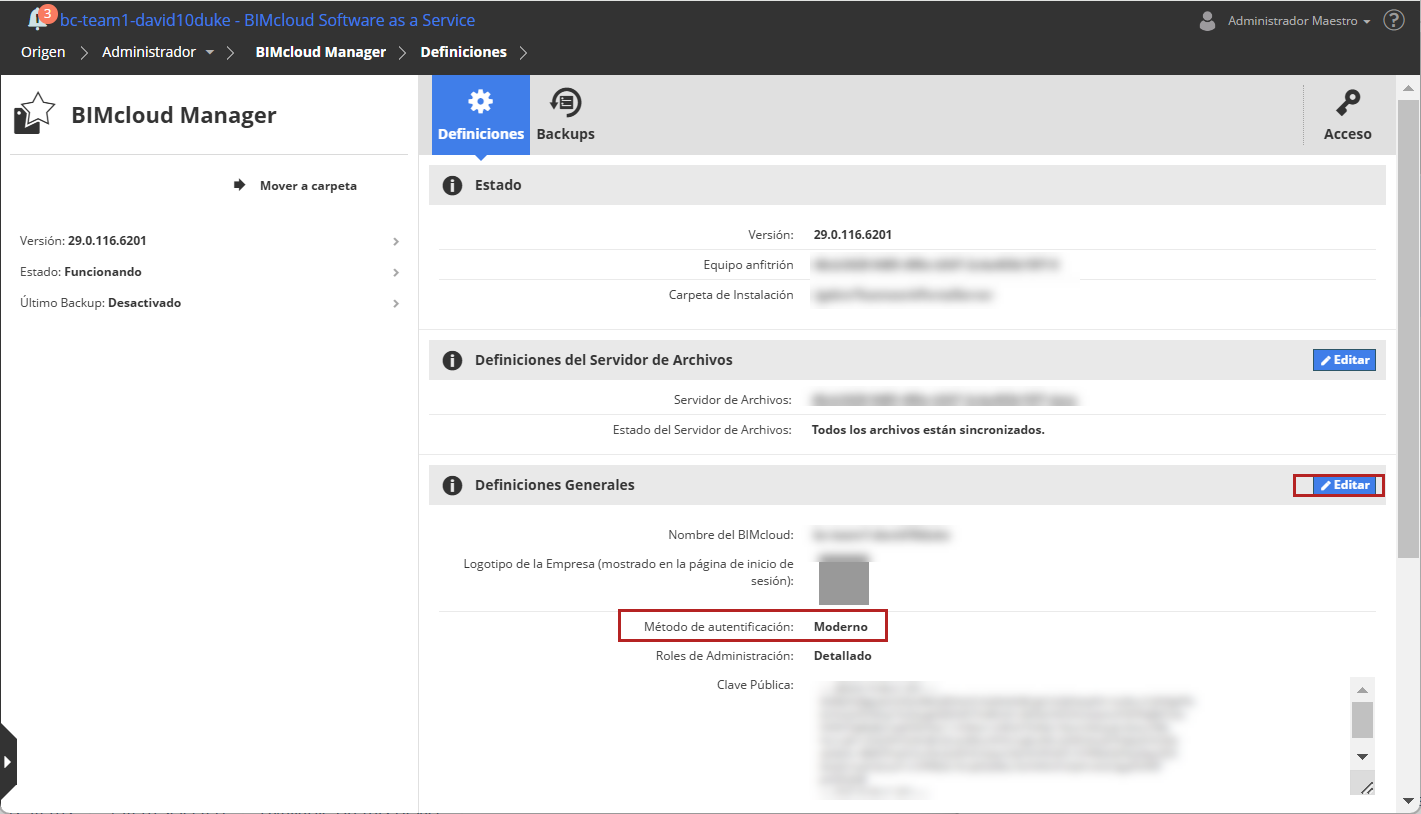Viewport: 1421px width, 814px height.
Task: Click 'Todos los archivos están sincronizados.' text
Action: click(x=928, y=430)
